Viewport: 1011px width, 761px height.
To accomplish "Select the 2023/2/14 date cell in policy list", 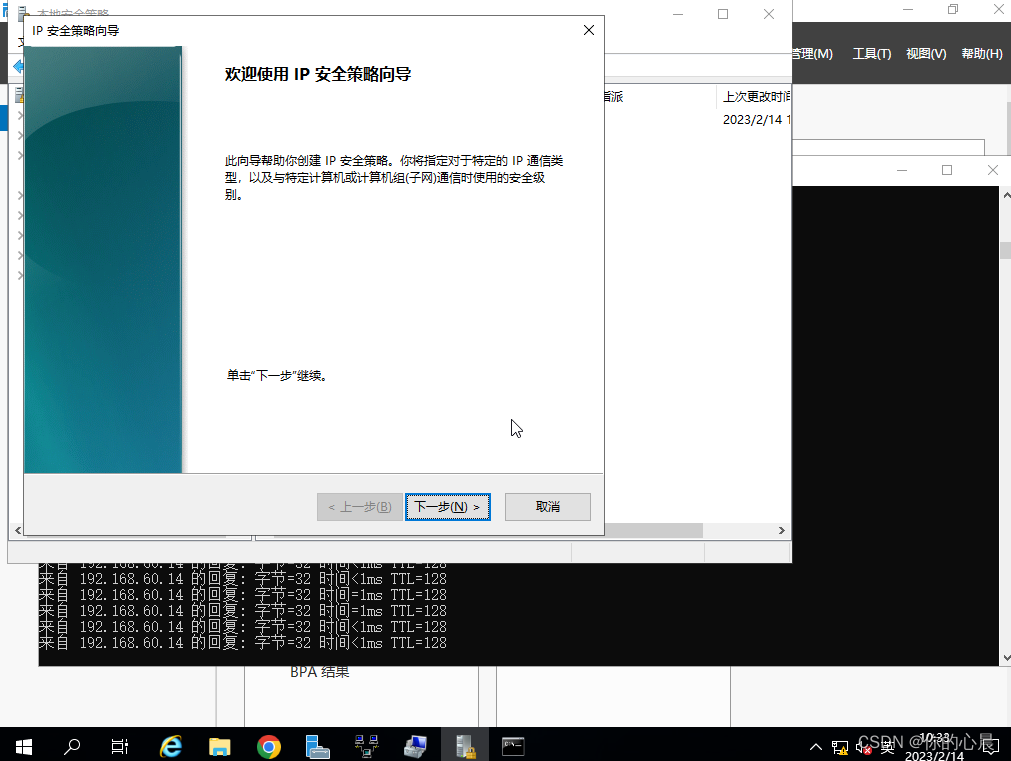I will click(756, 119).
